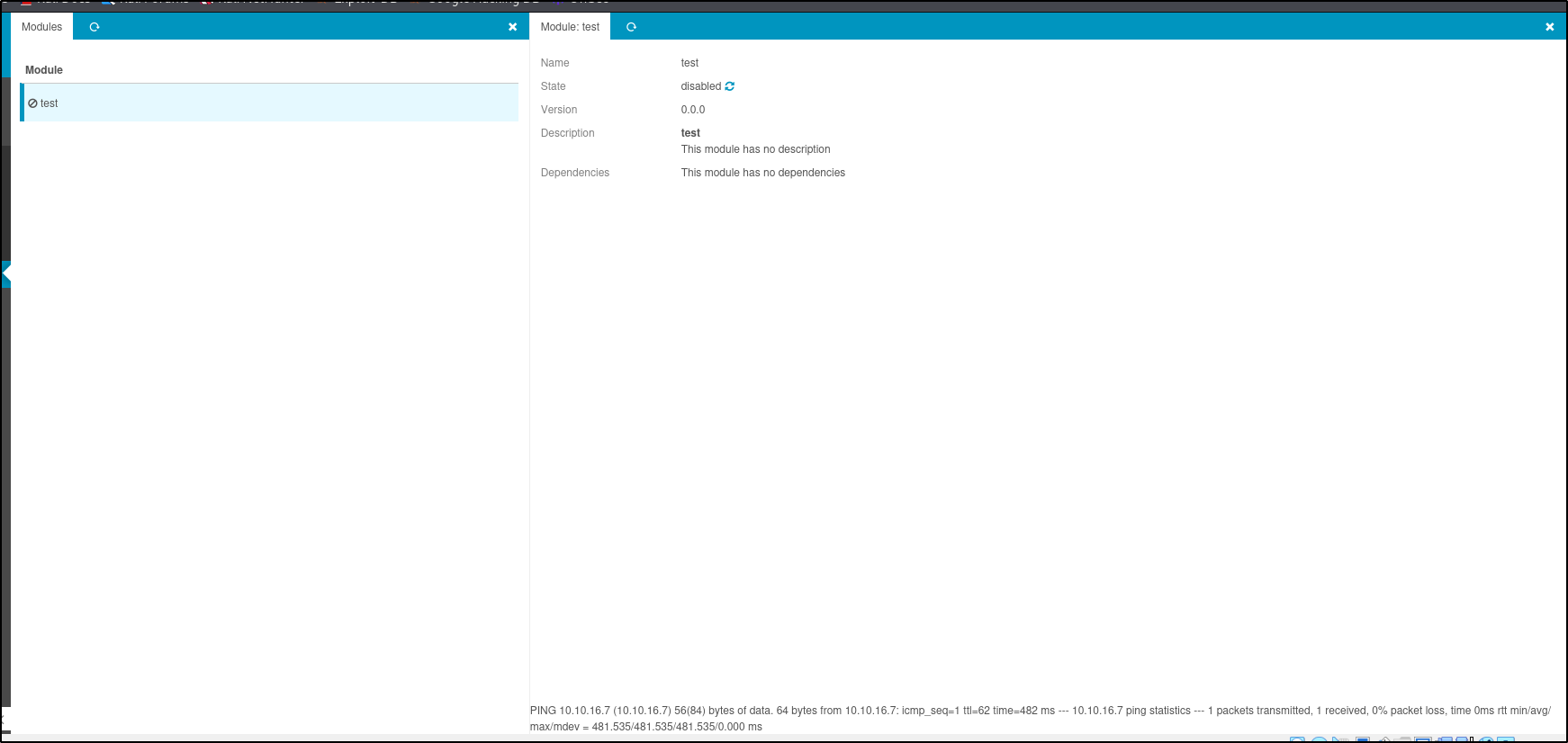Select the test row in the module list
This screenshot has height=743, width=1568.
(x=270, y=103)
